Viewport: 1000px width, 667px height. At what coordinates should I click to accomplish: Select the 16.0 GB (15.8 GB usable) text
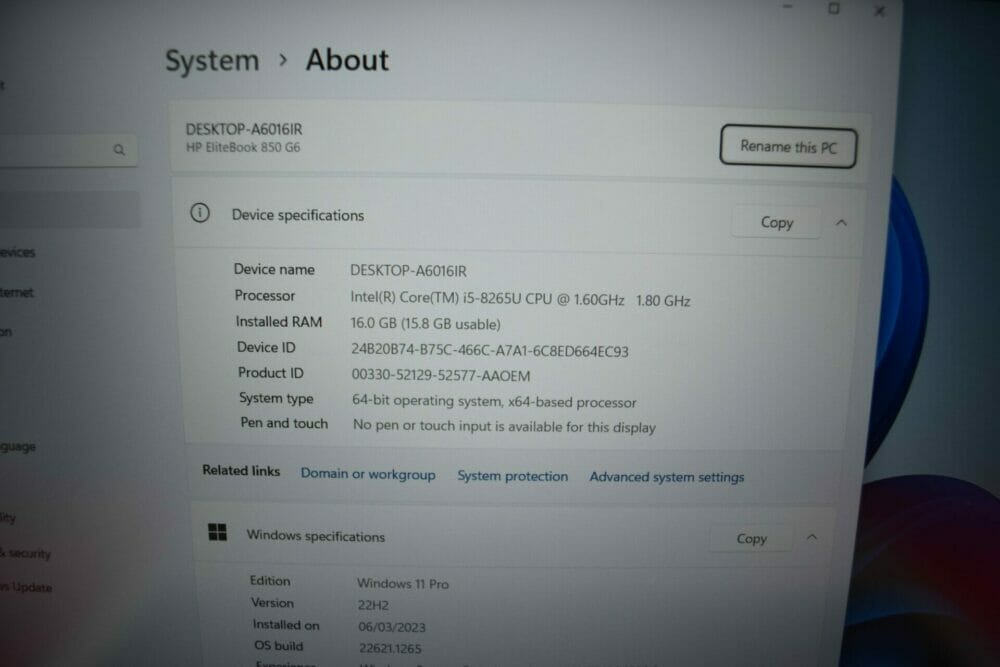coord(425,324)
